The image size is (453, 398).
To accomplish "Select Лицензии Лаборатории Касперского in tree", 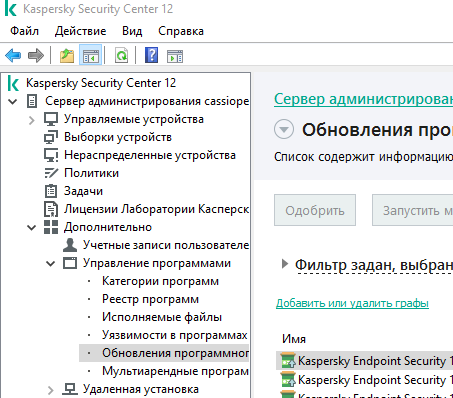I will coord(156,209).
